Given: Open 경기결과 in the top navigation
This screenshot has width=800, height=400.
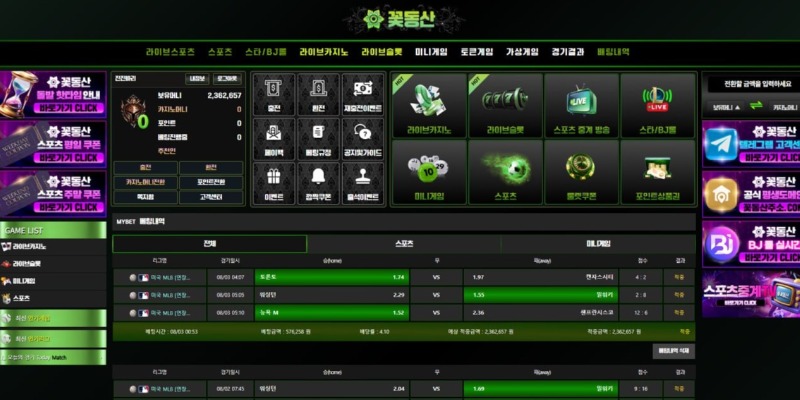Looking at the screenshot, I should [x=567, y=51].
